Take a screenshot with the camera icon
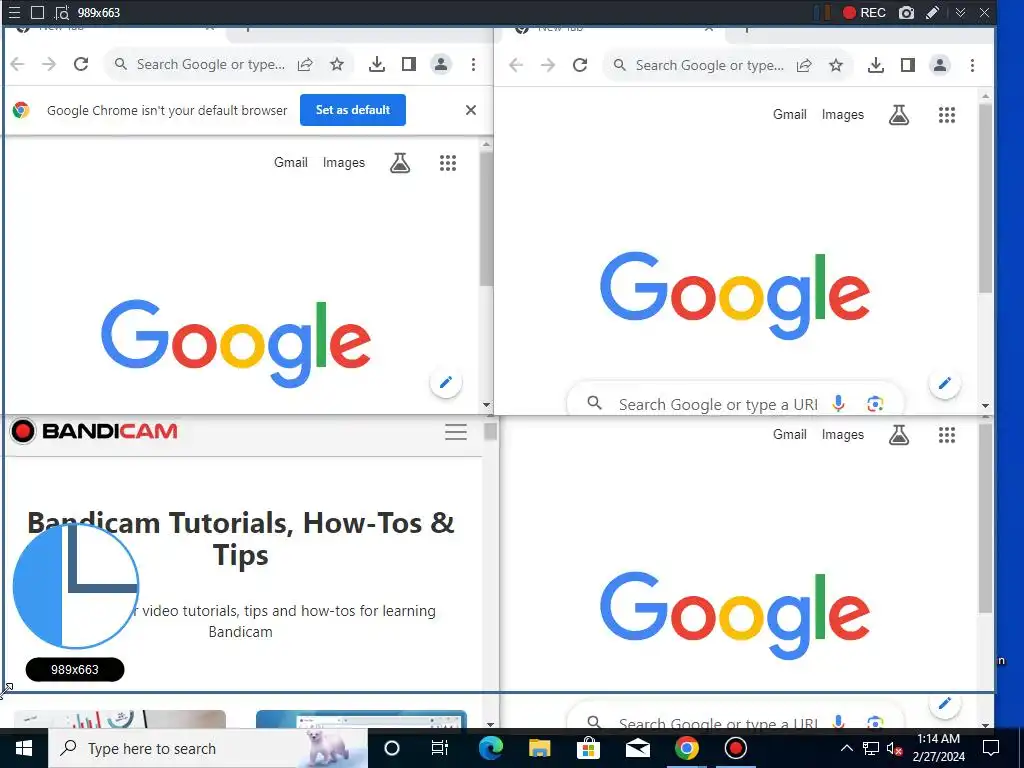Image resolution: width=1024 pixels, height=768 pixels. tap(906, 12)
